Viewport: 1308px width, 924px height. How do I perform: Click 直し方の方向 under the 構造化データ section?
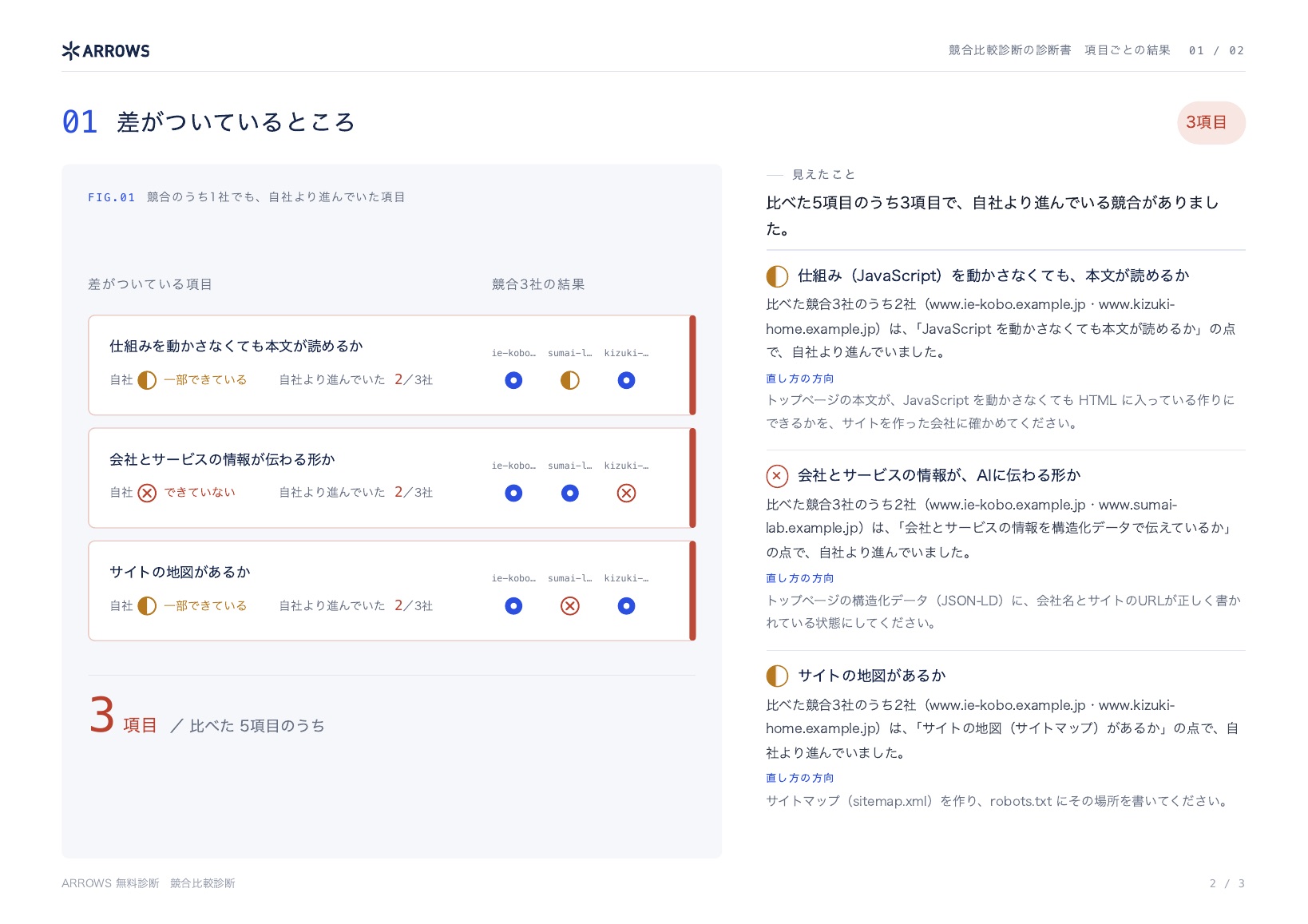(x=799, y=578)
